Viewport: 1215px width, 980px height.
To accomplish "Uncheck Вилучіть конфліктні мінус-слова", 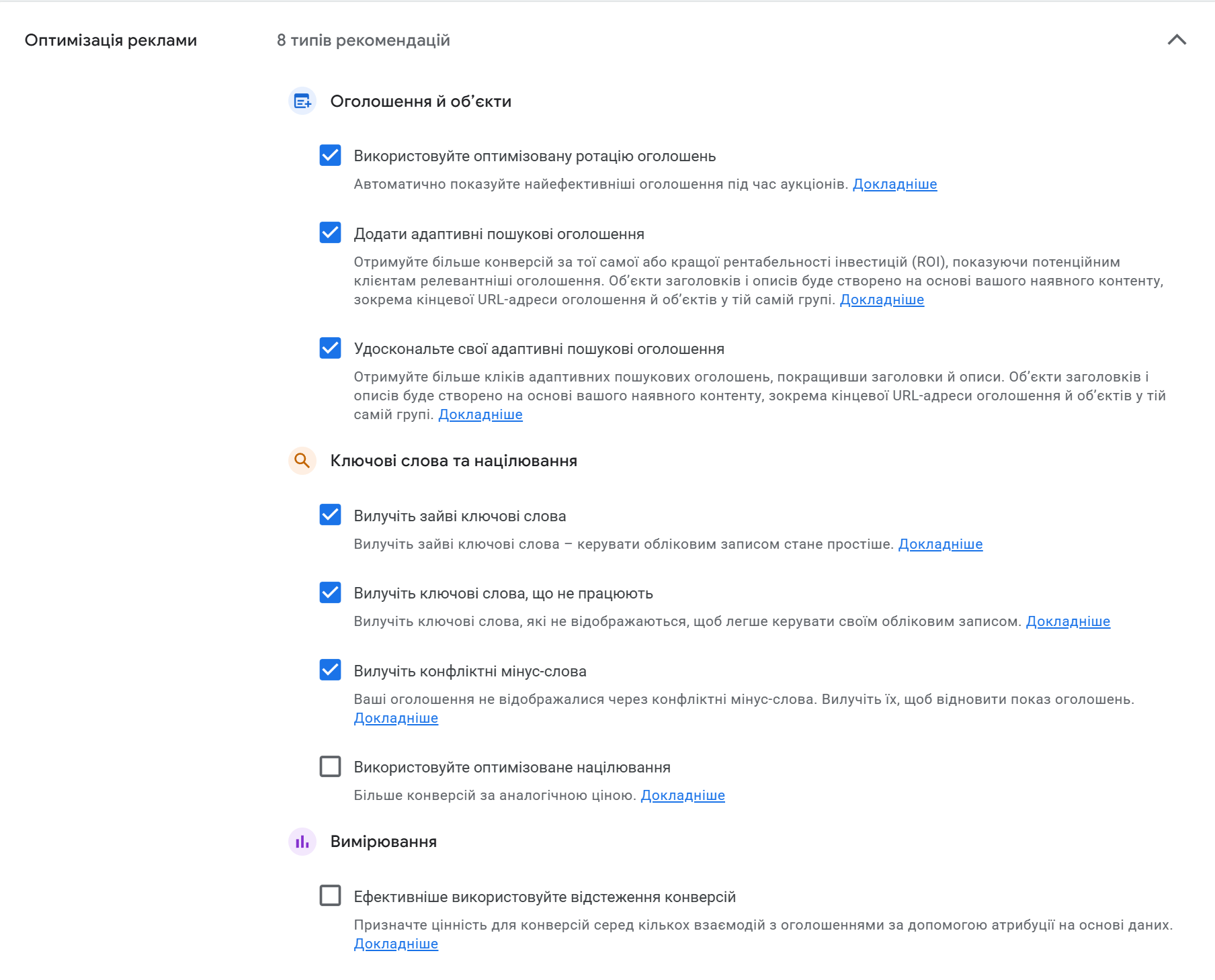I will (330, 670).
